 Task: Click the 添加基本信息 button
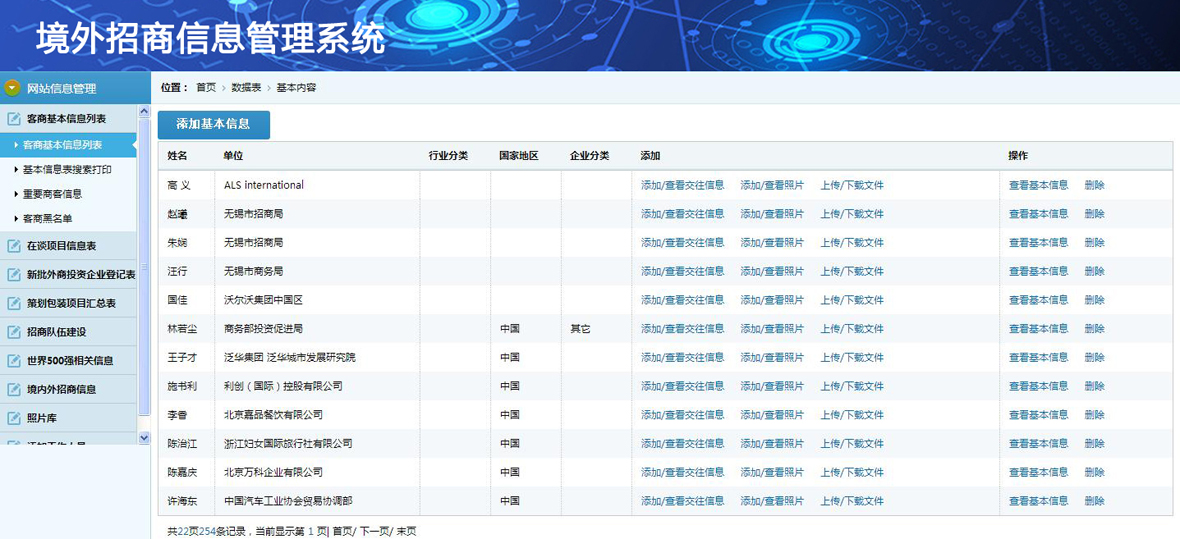214,124
